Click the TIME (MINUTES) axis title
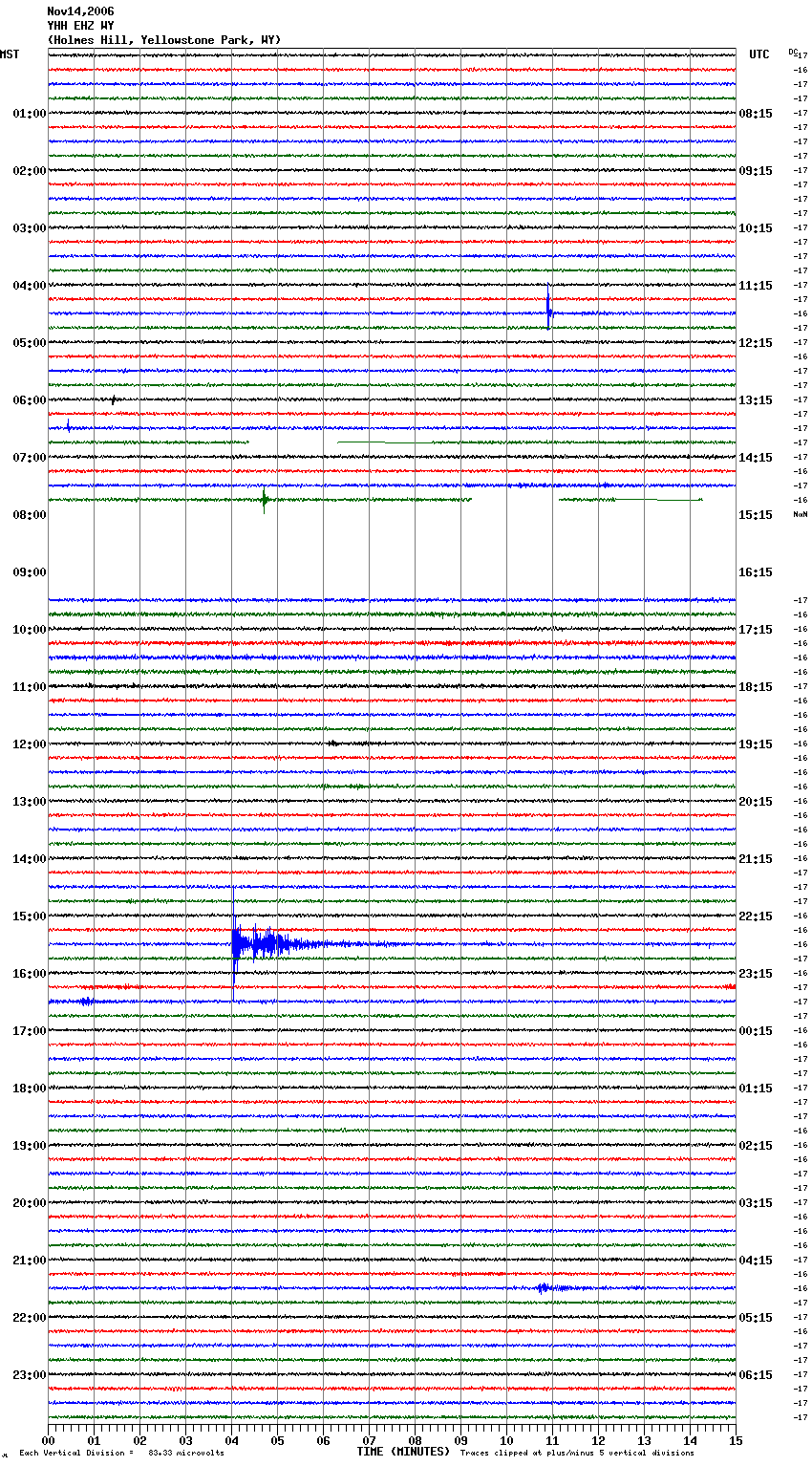The width and height of the screenshot is (812, 1466). coord(403,1452)
